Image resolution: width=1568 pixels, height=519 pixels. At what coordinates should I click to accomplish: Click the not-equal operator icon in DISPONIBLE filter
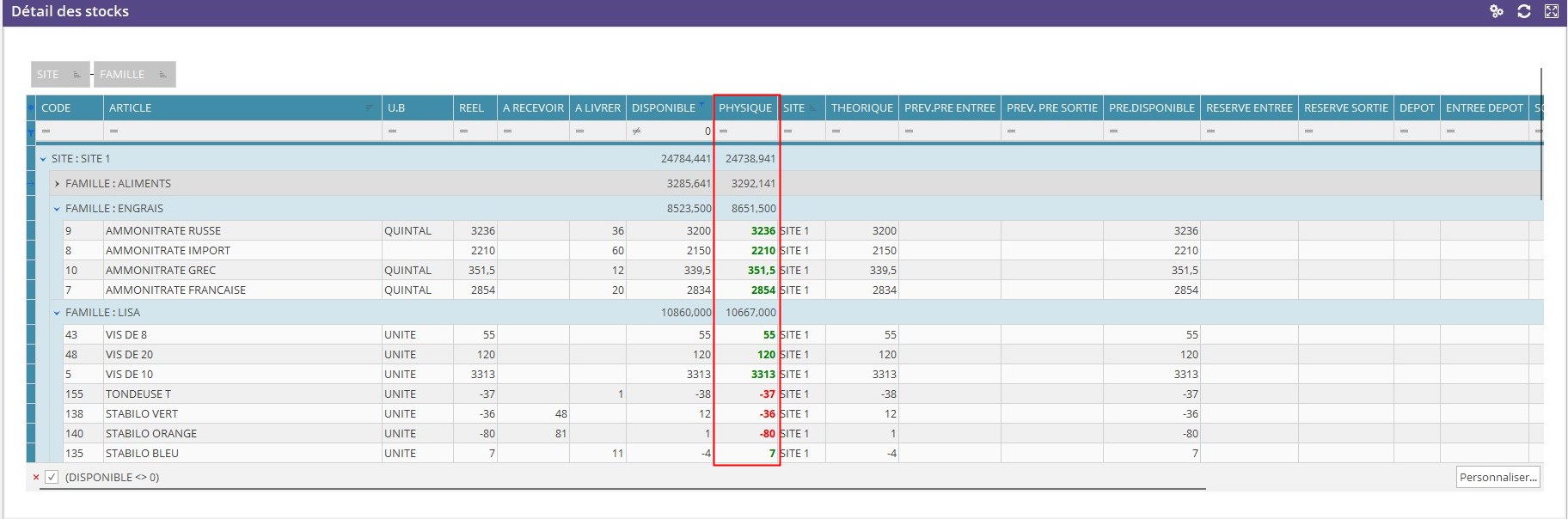pyautogui.click(x=636, y=131)
